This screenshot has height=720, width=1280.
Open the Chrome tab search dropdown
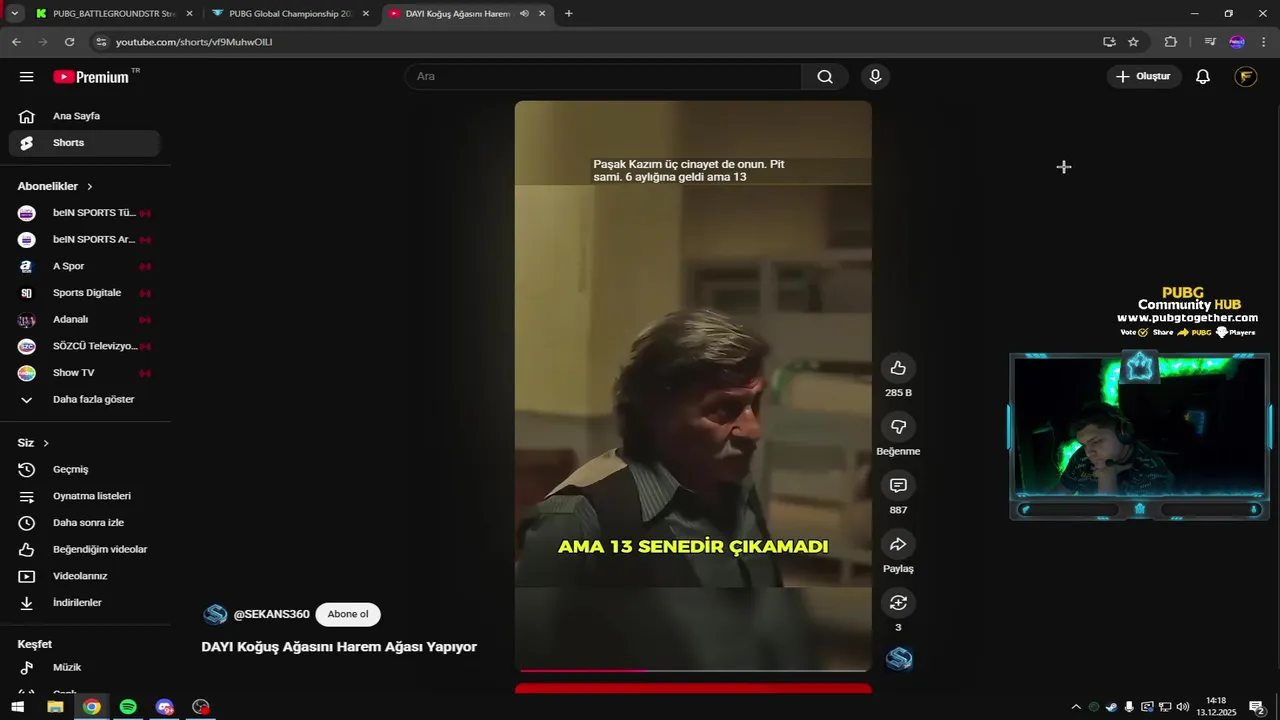click(14, 14)
